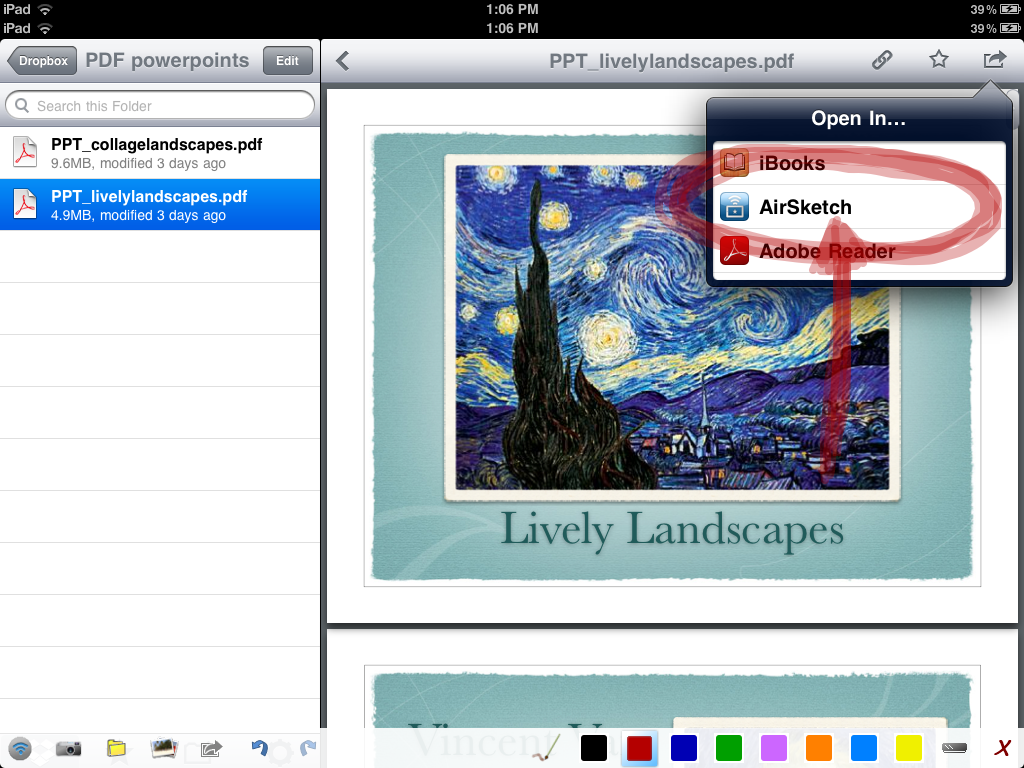The image size is (1024, 768).
Task: Choose iBooks from Open In menu
Action: click(859, 163)
